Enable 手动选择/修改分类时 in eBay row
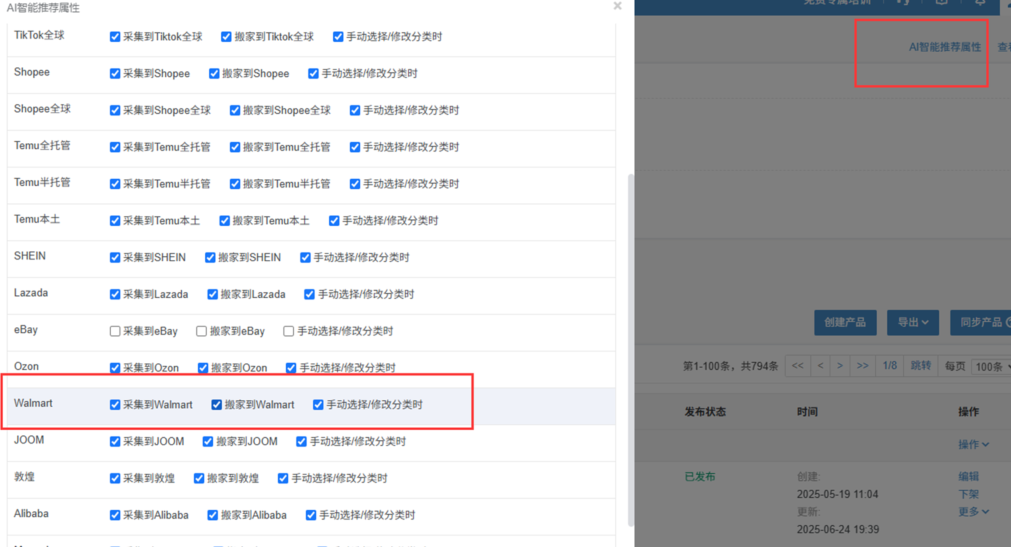The height and width of the screenshot is (547, 1011). [x=288, y=331]
